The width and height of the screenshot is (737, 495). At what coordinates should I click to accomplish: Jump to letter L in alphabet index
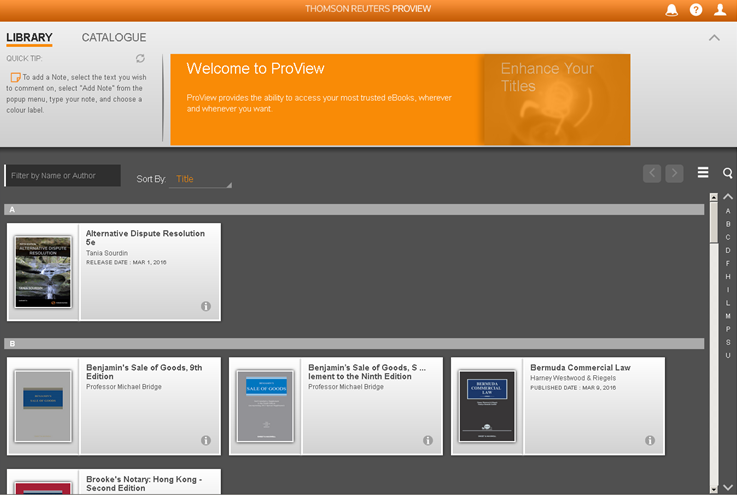(x=728, y=303)
